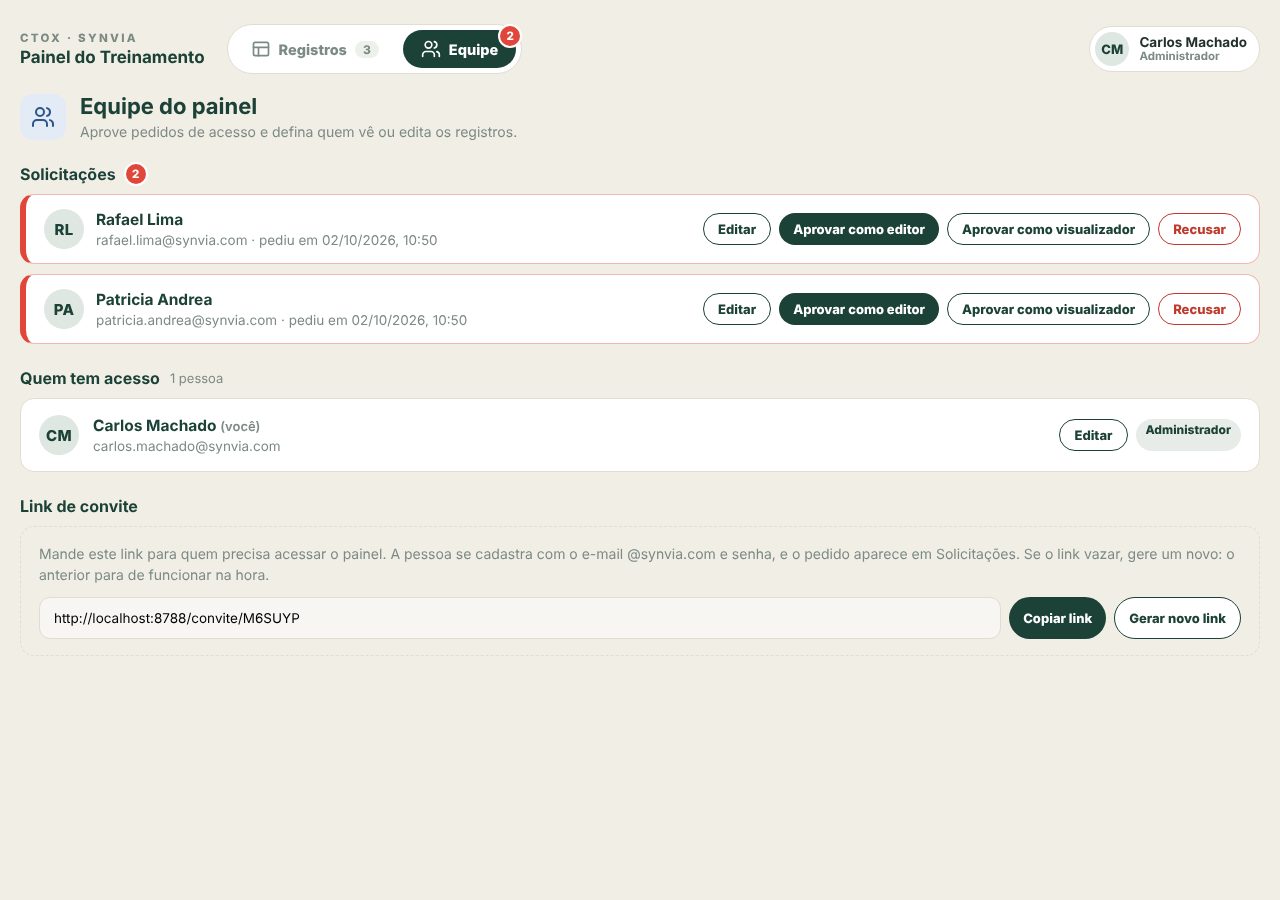Edit Rafael Lima's request

click(x=737, y=229)
